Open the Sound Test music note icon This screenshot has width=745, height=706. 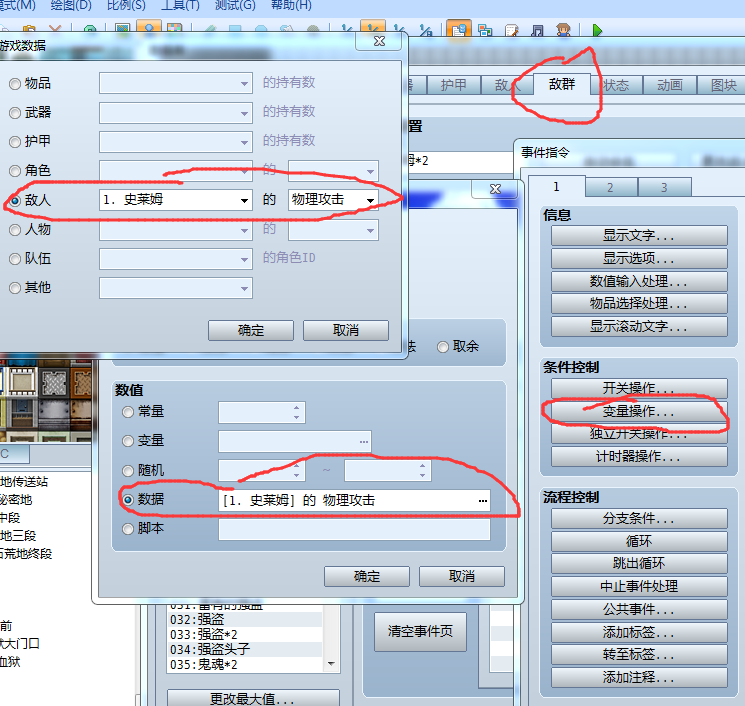point(537,30)
